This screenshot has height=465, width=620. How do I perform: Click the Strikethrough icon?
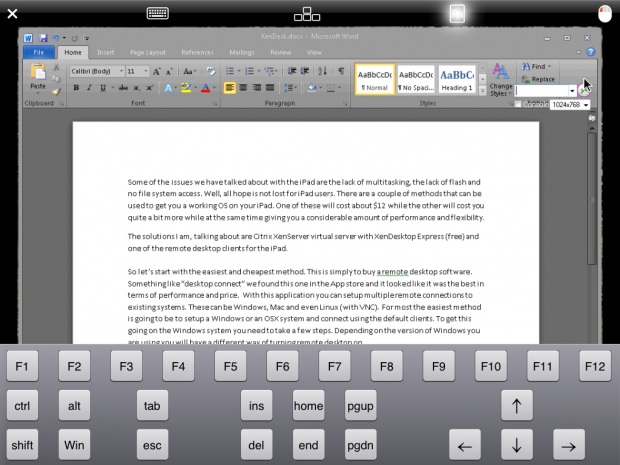tap(123, 88)
